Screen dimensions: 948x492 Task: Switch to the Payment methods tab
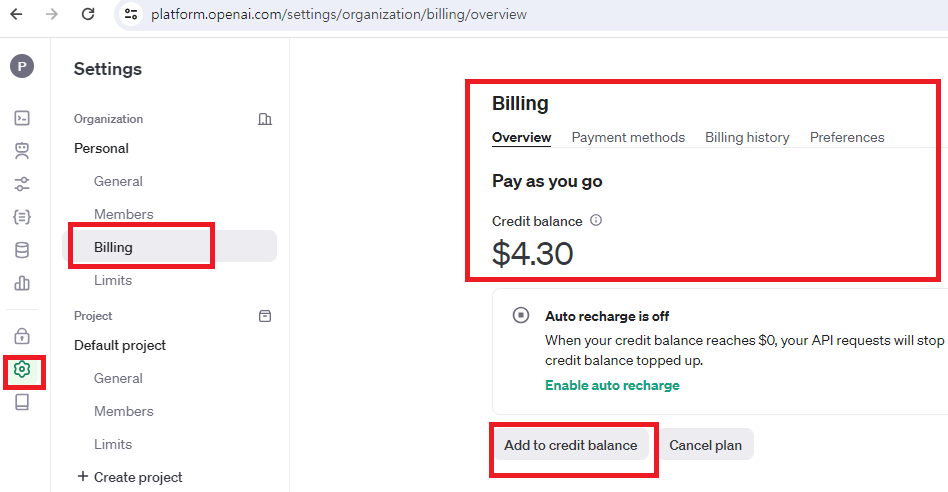point(628,137)
